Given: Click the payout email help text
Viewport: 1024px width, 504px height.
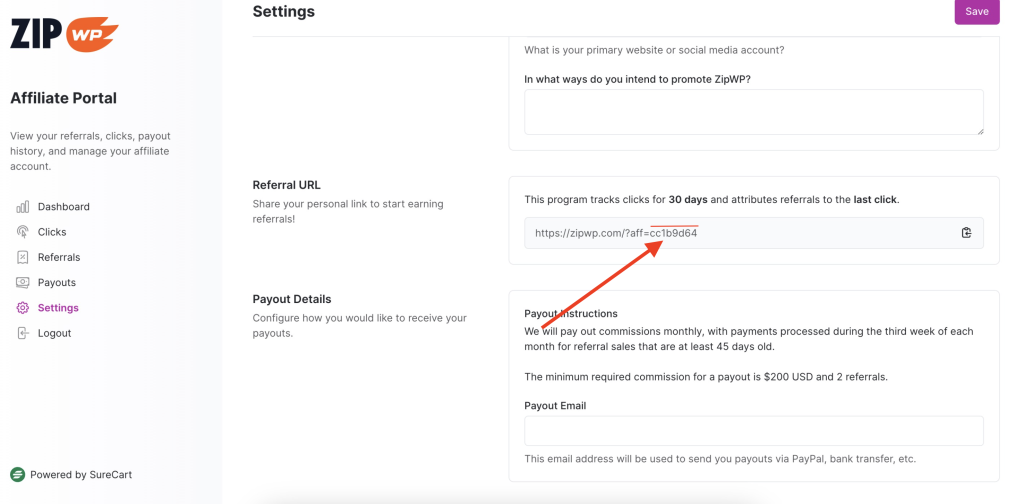Looking at the screenshot, I should [x=720, y=458].
